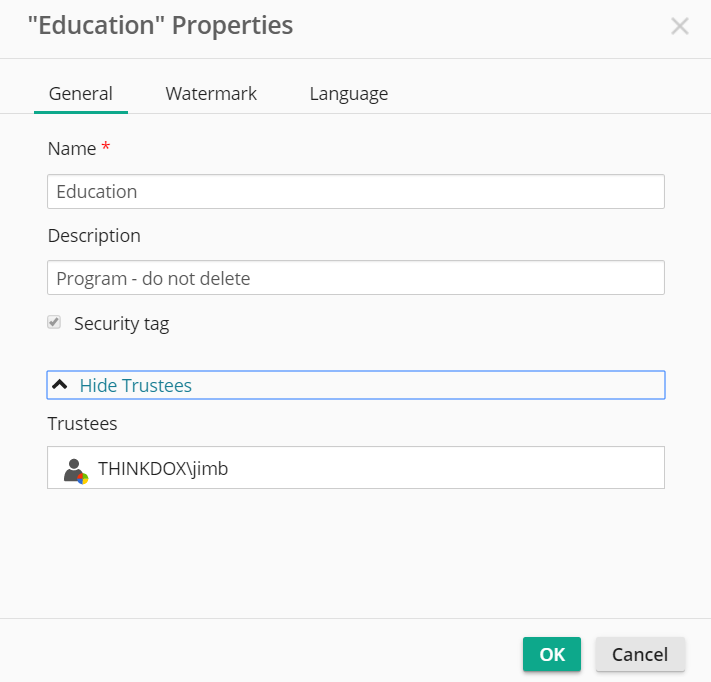Confirm changes with the OK button
This screenshot has height=682, width=711.
tap(552, 654)
